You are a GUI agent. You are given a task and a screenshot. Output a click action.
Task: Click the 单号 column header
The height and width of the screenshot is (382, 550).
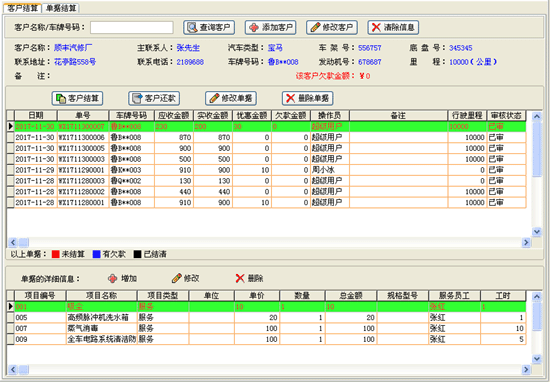(83, 115)
